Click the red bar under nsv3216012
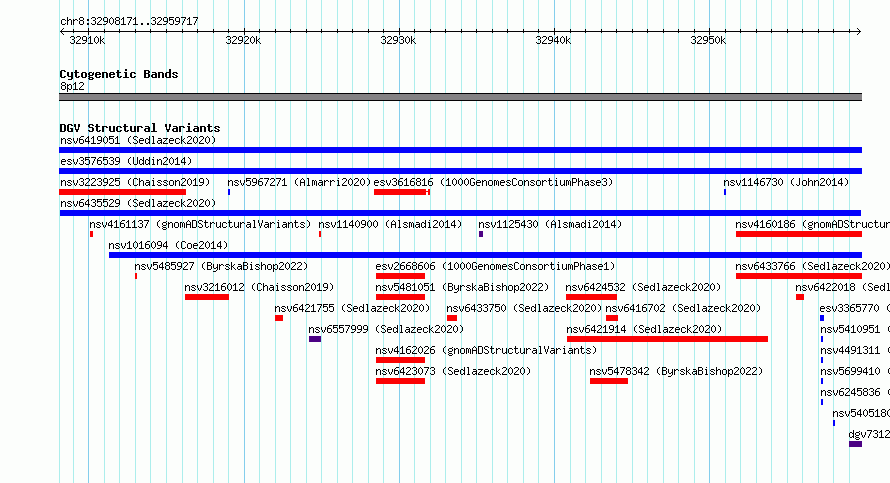 click(x=207, y=297)
